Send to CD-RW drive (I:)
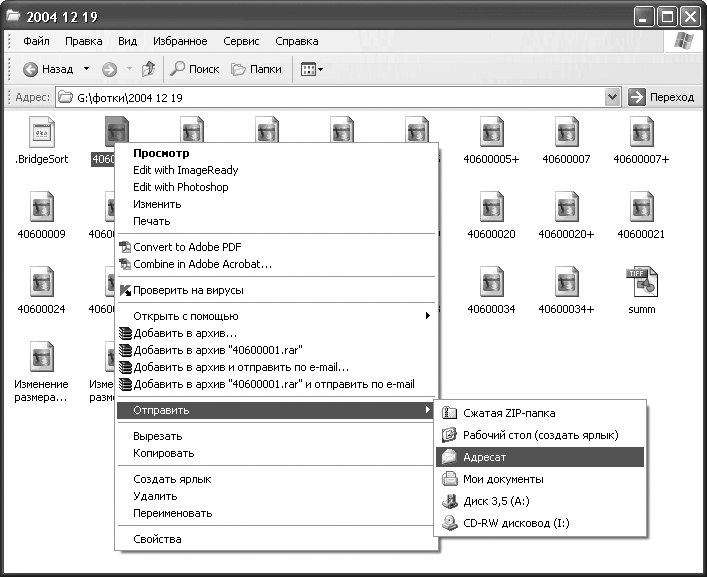 (515, 523)
